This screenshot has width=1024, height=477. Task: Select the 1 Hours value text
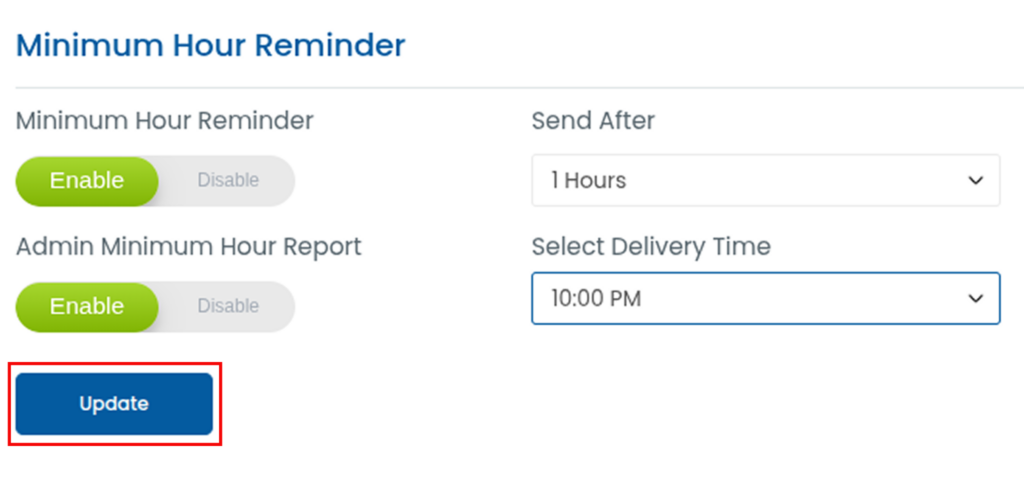coord(589,181)
